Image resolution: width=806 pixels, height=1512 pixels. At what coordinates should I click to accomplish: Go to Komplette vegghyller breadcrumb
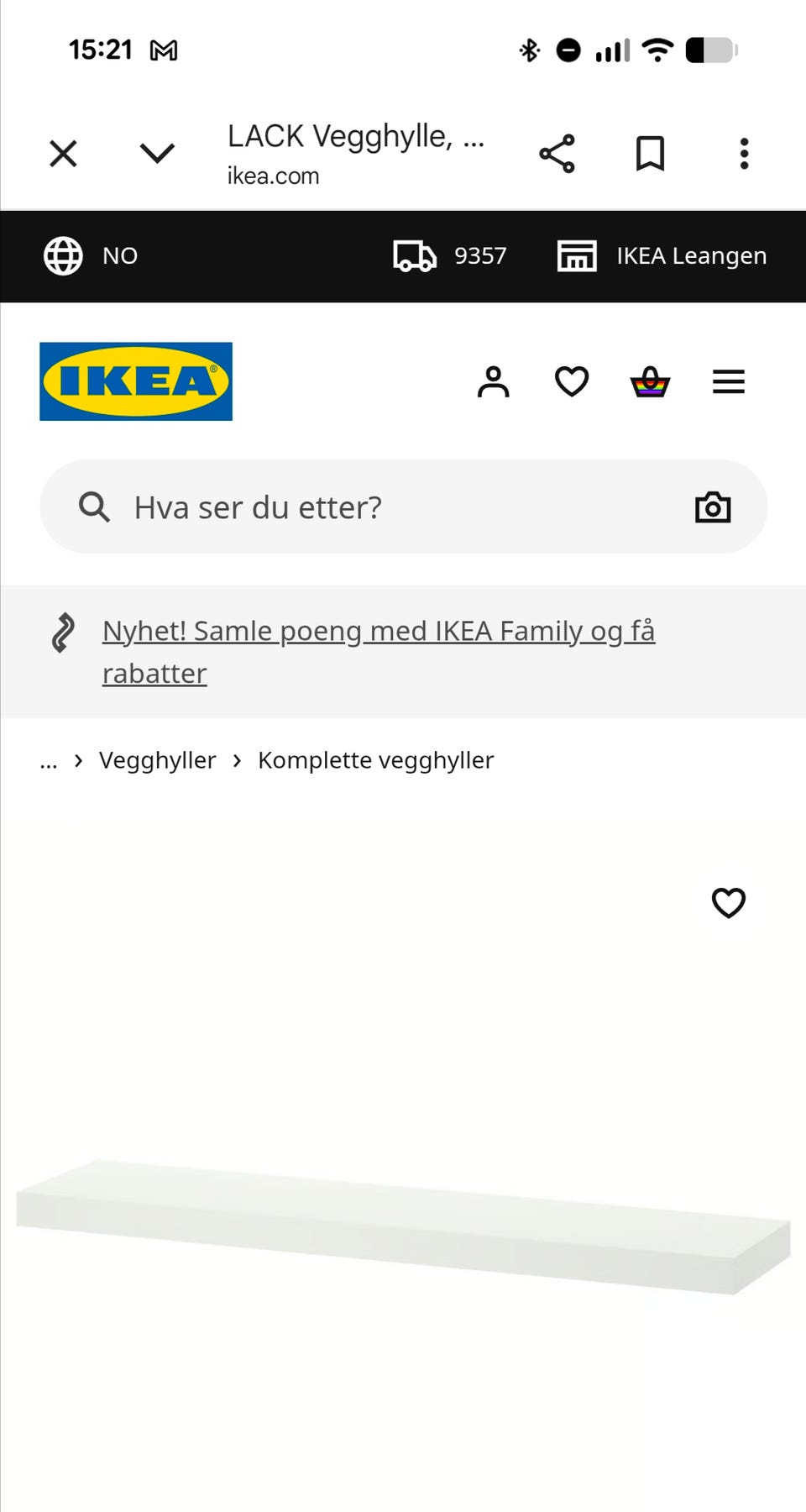coord(375,760)
